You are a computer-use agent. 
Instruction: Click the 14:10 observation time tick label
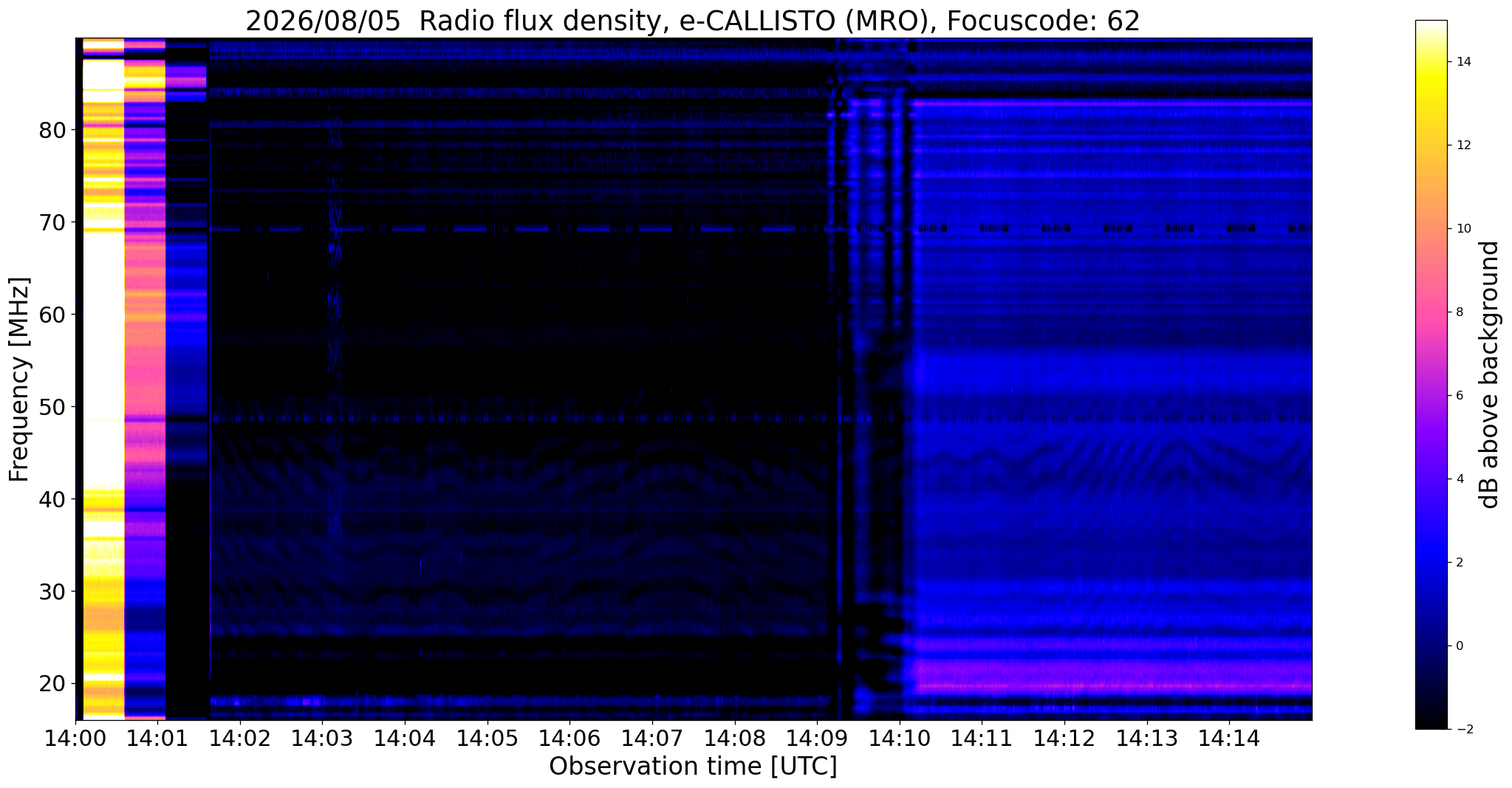coord(899,738)
